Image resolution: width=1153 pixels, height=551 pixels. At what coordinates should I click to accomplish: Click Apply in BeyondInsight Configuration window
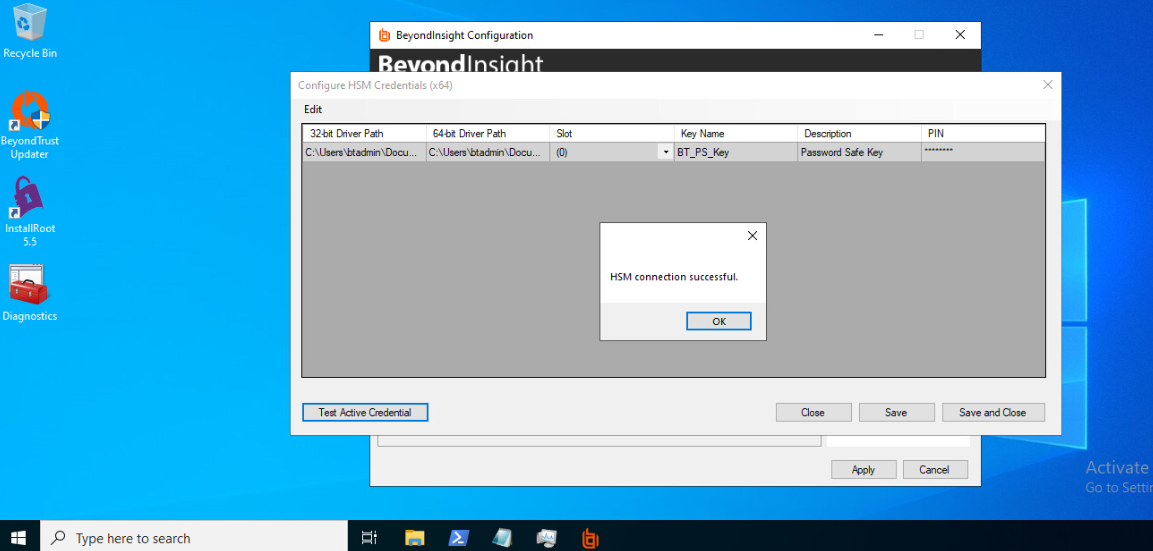tap(863, 469)
